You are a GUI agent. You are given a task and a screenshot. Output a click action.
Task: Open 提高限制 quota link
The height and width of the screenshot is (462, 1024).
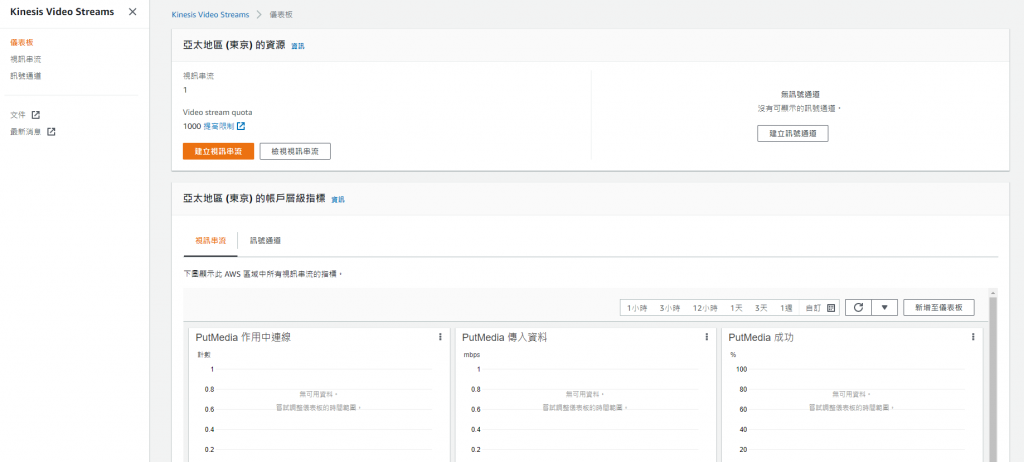pyautogui.click(x=219, y=126)
